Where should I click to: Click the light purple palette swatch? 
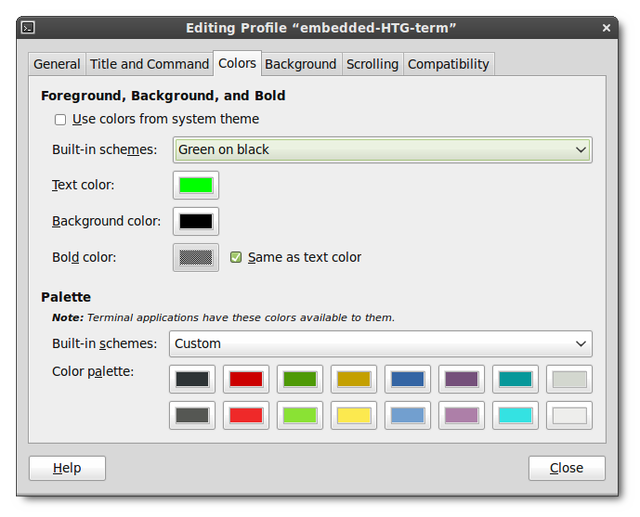462,415
